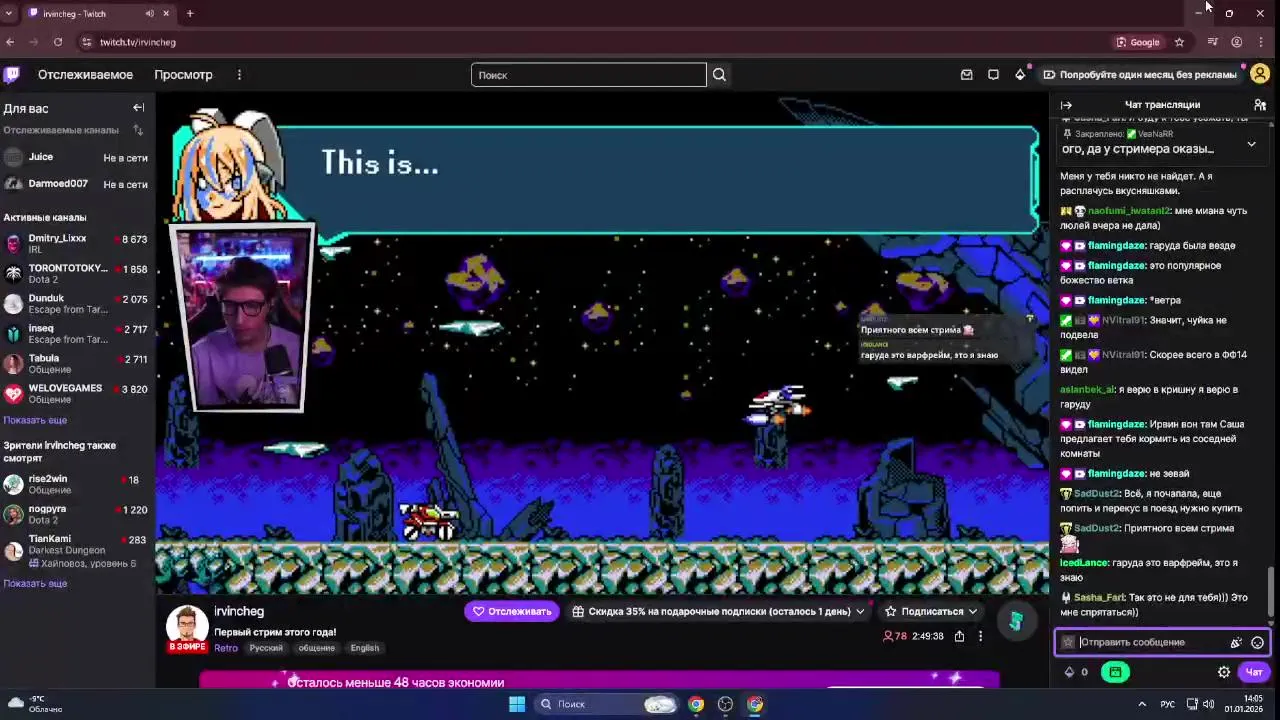The image size is (1280, 720).
Task: Open the irvincheg channel name link
Action: pyautogui.click(x=239, y=611)
